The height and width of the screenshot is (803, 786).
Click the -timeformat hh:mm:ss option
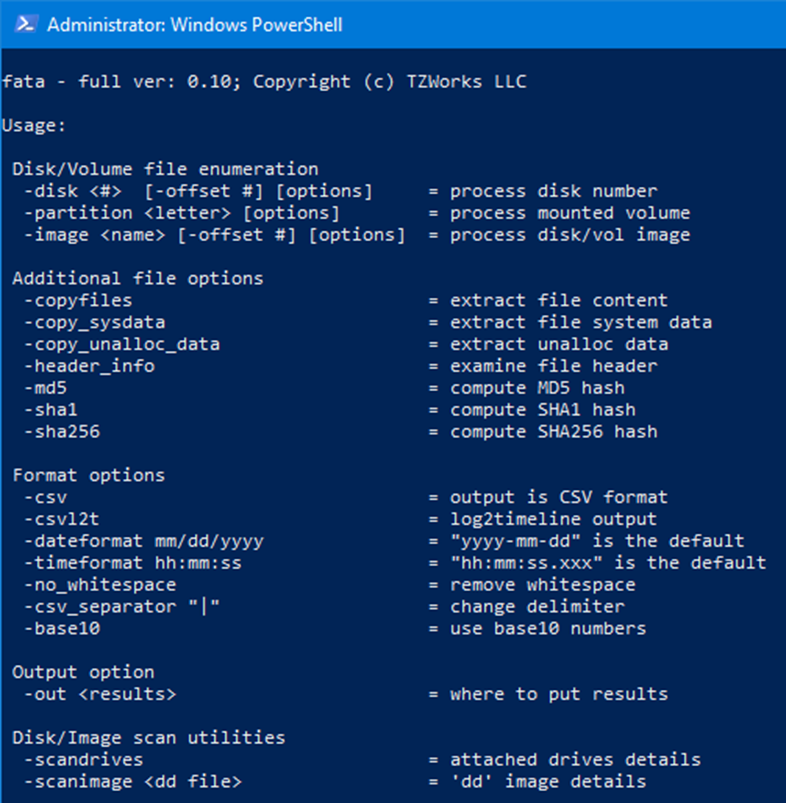point(133,563)
